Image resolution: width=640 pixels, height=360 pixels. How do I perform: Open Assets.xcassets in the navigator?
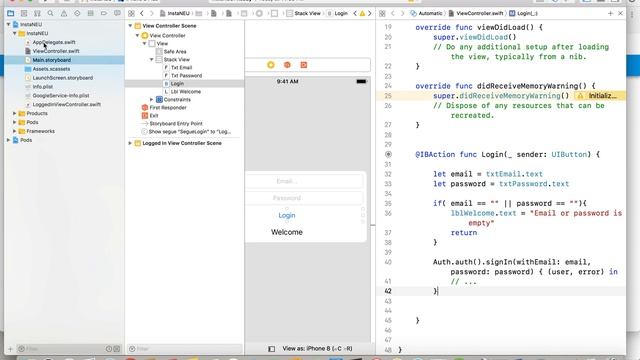pos(51,69)
